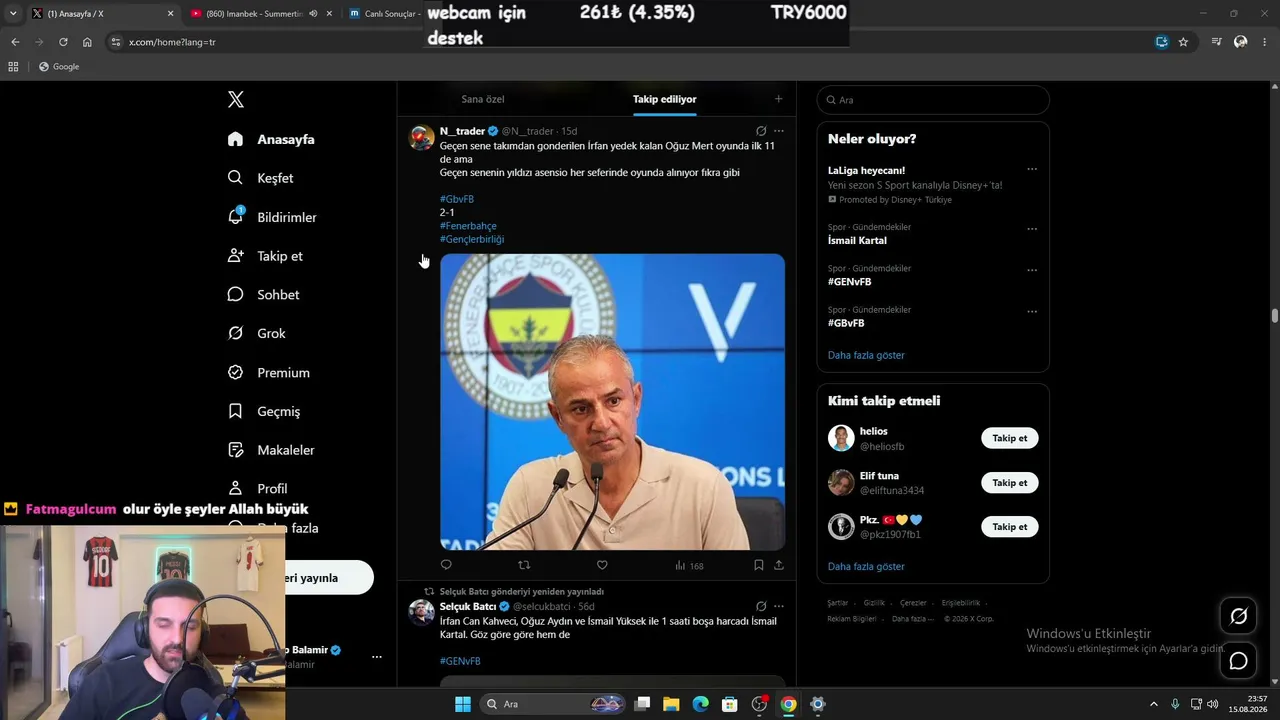
Task: Open OBS Studio from the taskbar
Action: pos(759,704)
